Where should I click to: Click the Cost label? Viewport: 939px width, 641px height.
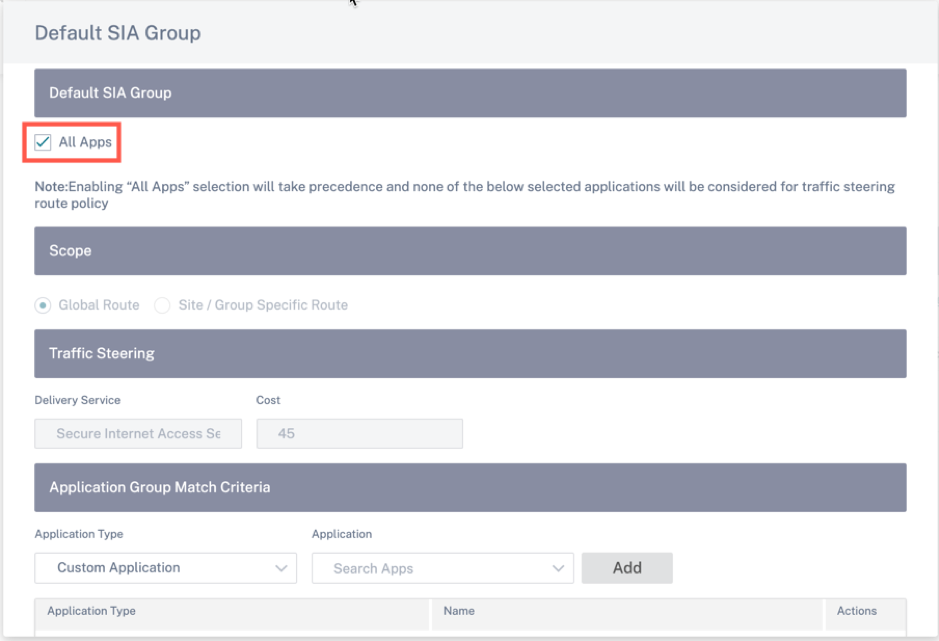[268, 400]
